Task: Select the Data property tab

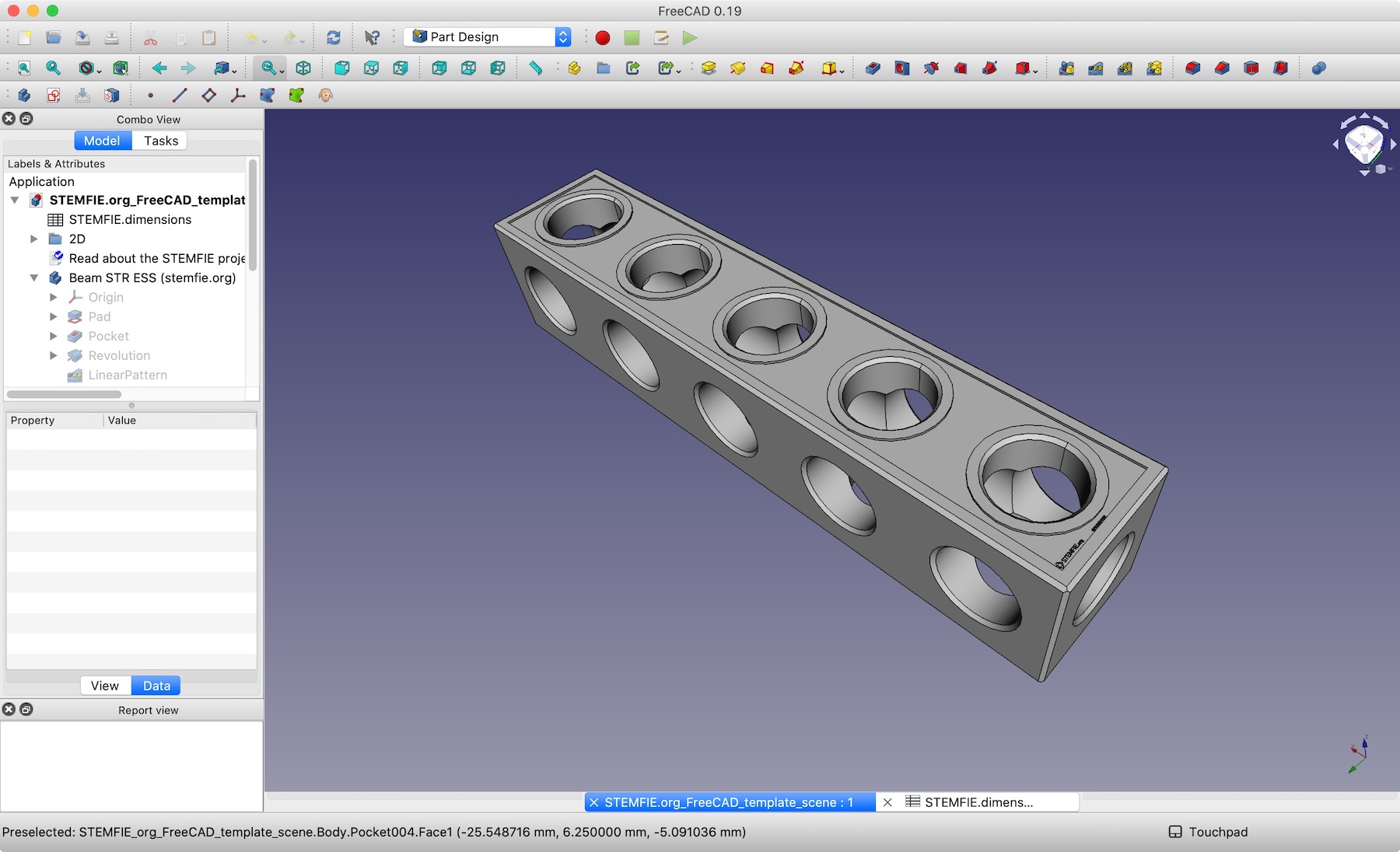Action: [156, 686]
